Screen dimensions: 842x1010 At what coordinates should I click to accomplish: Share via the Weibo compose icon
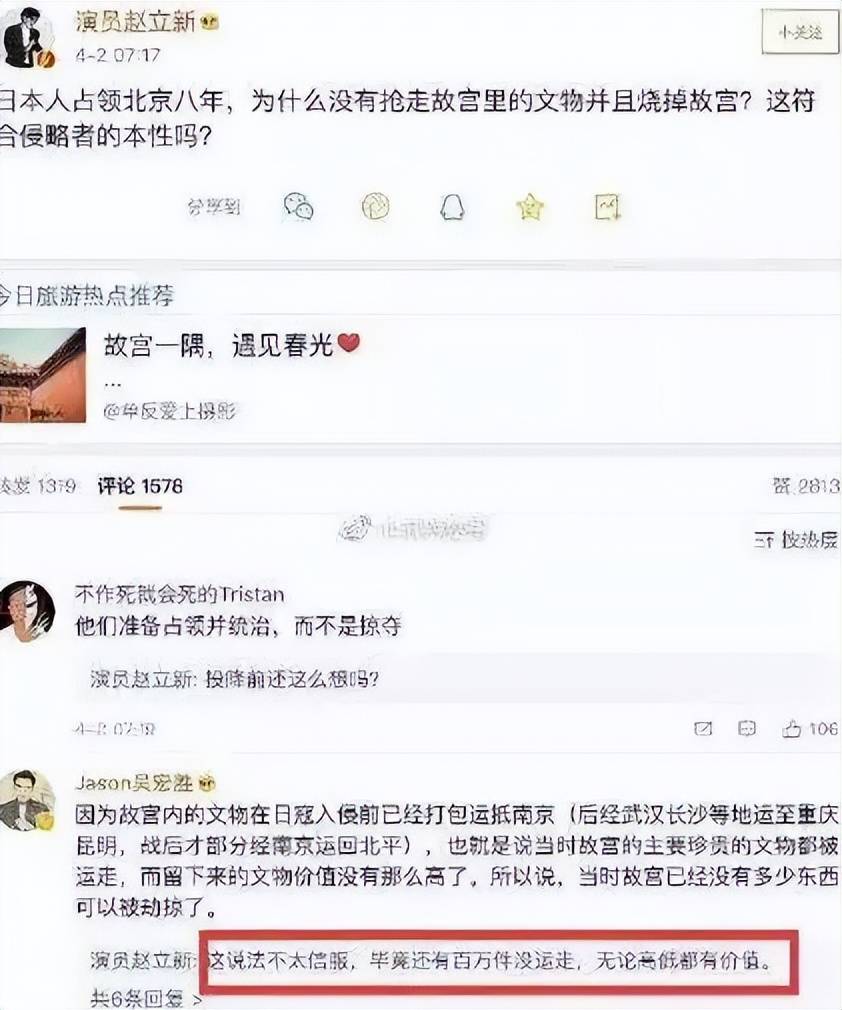pyautogui.click(x=608, y=207)
